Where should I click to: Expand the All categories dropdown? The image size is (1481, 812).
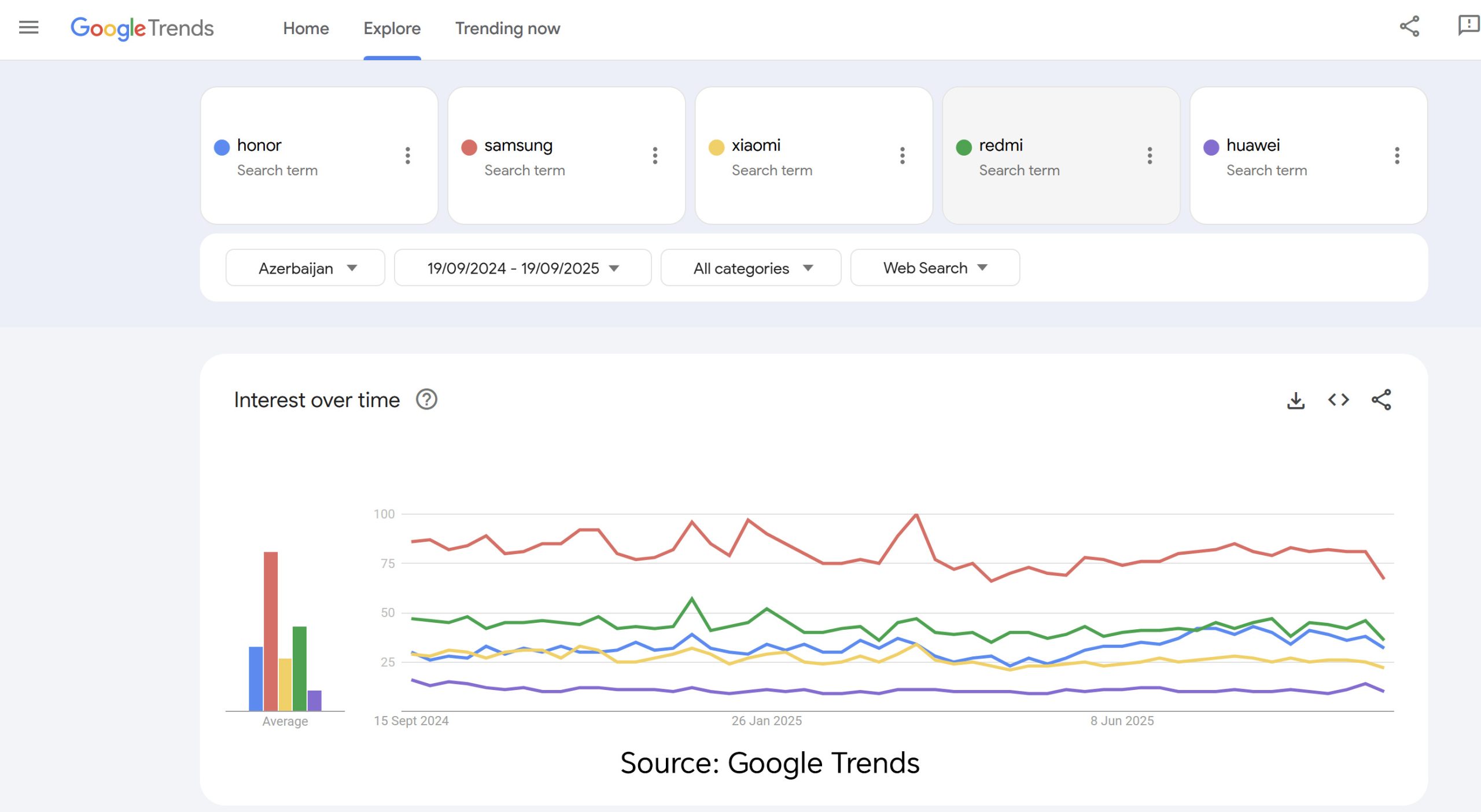pos(751,268)
